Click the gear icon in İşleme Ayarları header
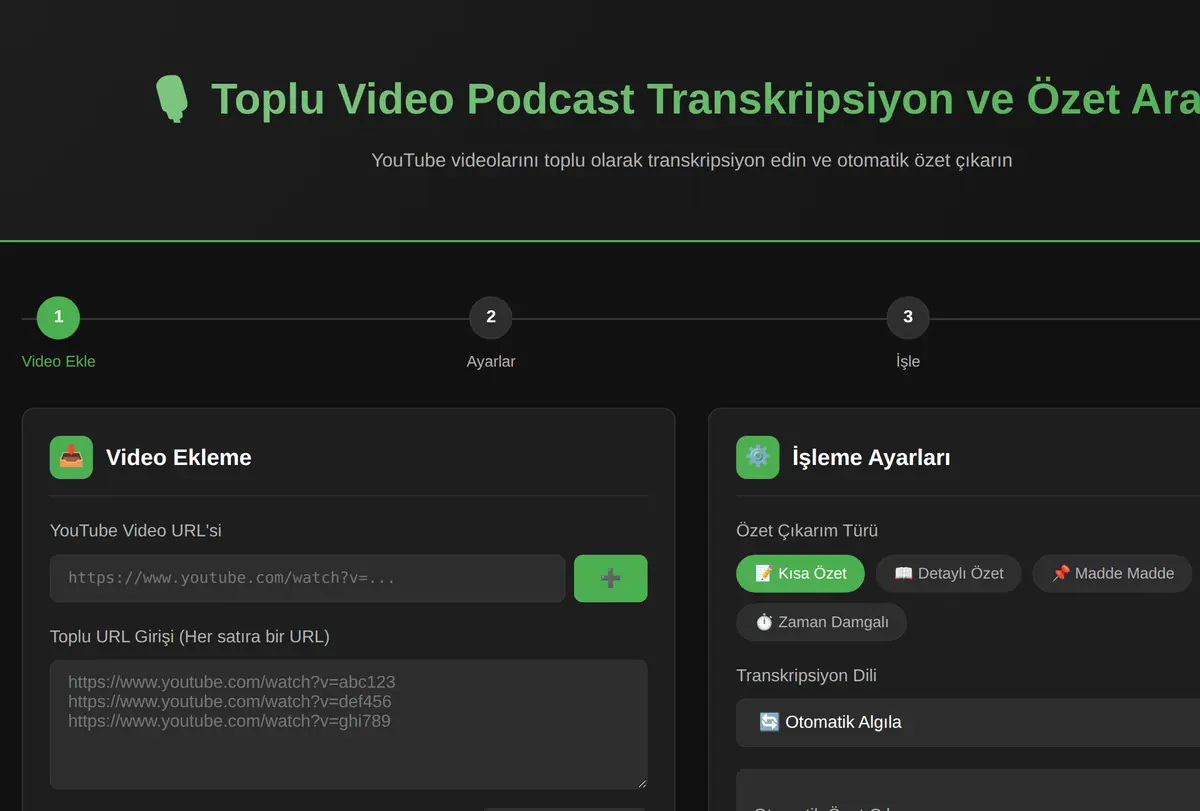The image size is (1200, 811). tap(758, 457)
